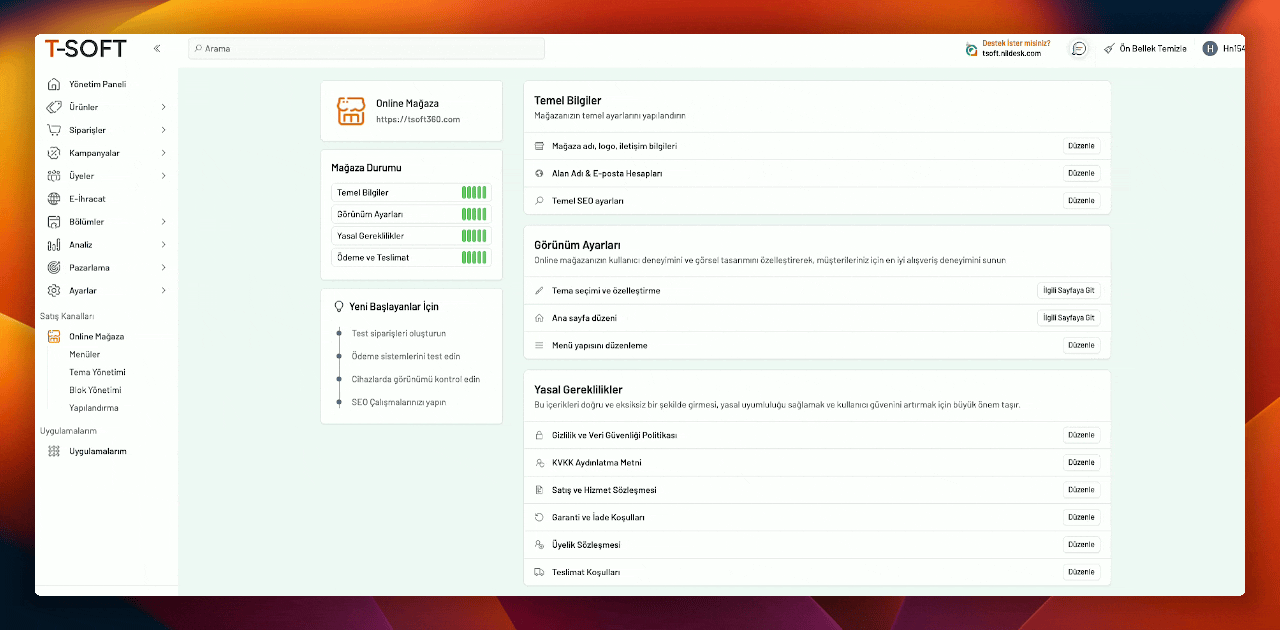This screenshot has width=1280, height=630.
Task: Click the Temel Bilgiler green progress bar
Action: pos(474,192)
